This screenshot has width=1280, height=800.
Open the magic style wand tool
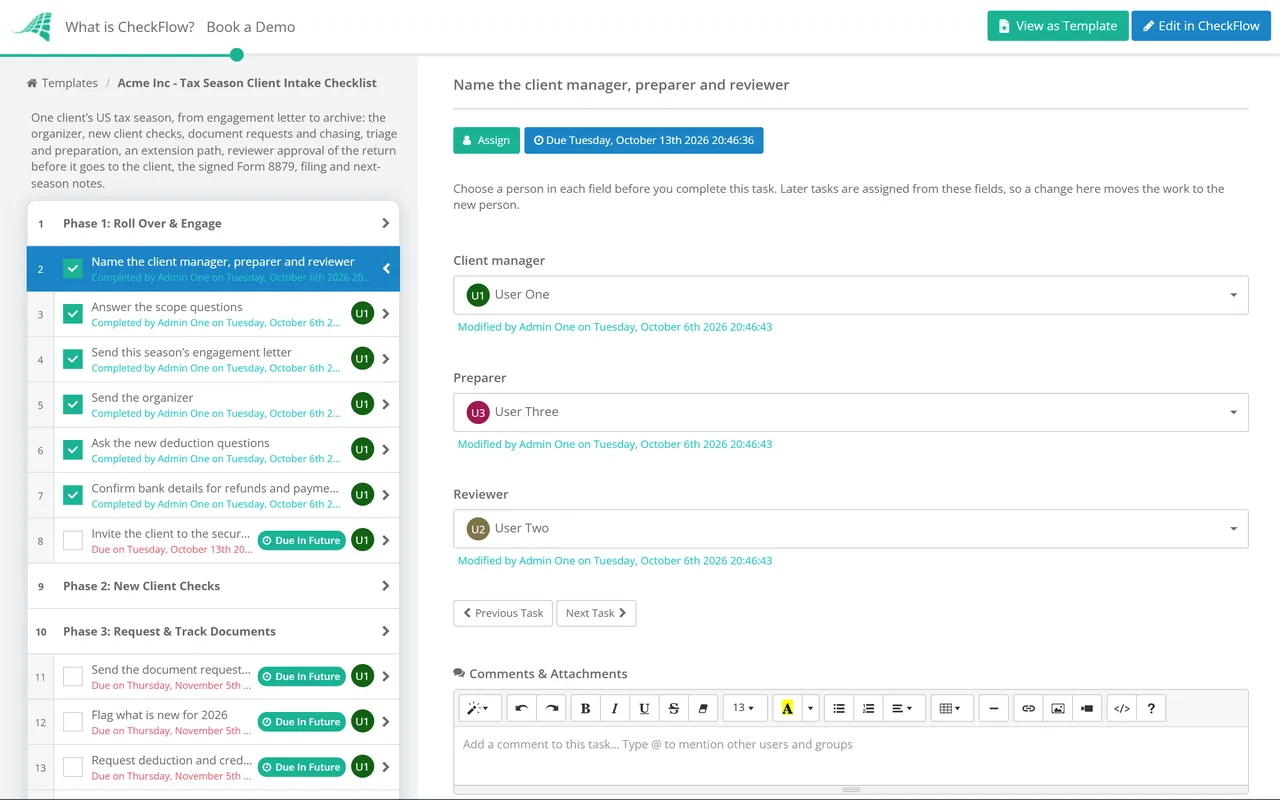pos(479,708)
